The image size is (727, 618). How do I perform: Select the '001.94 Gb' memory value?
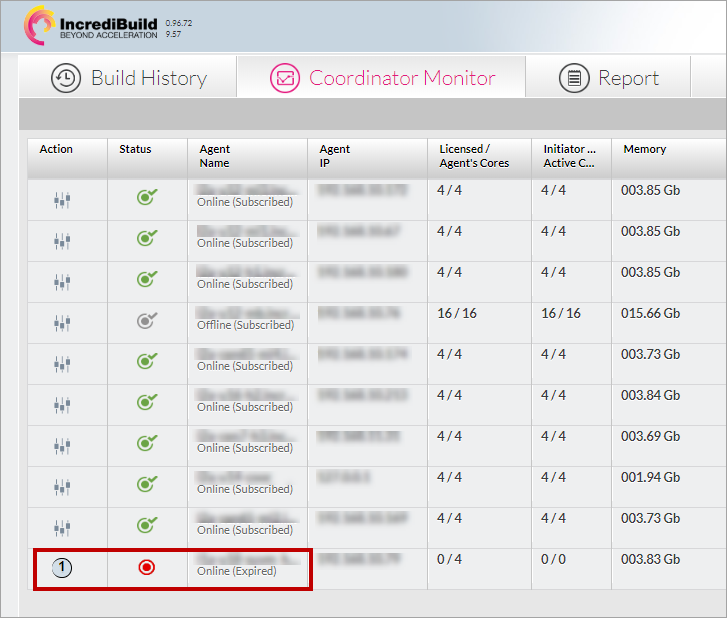click(x=650, y=477)
